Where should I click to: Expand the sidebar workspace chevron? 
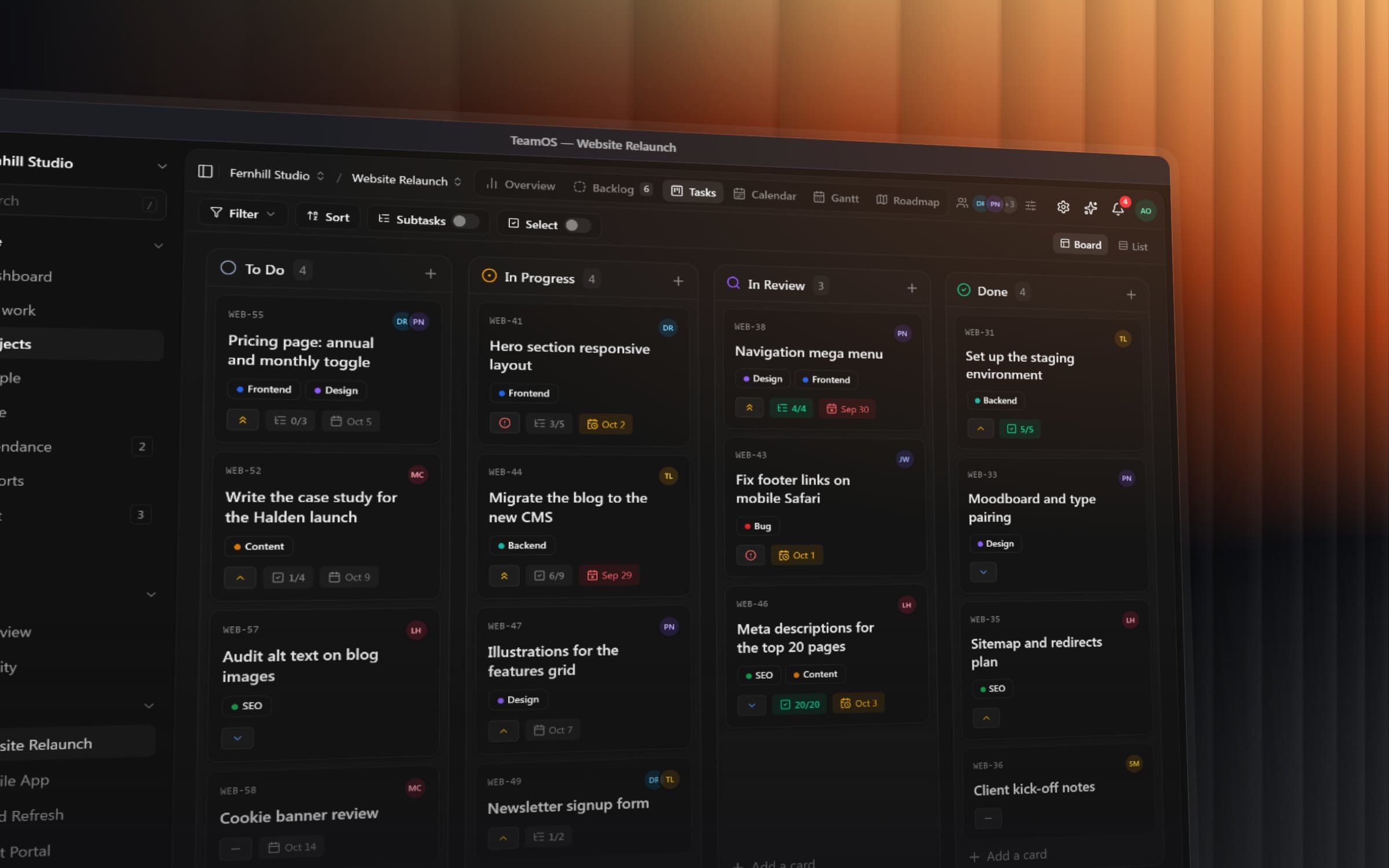pos(162,167)
